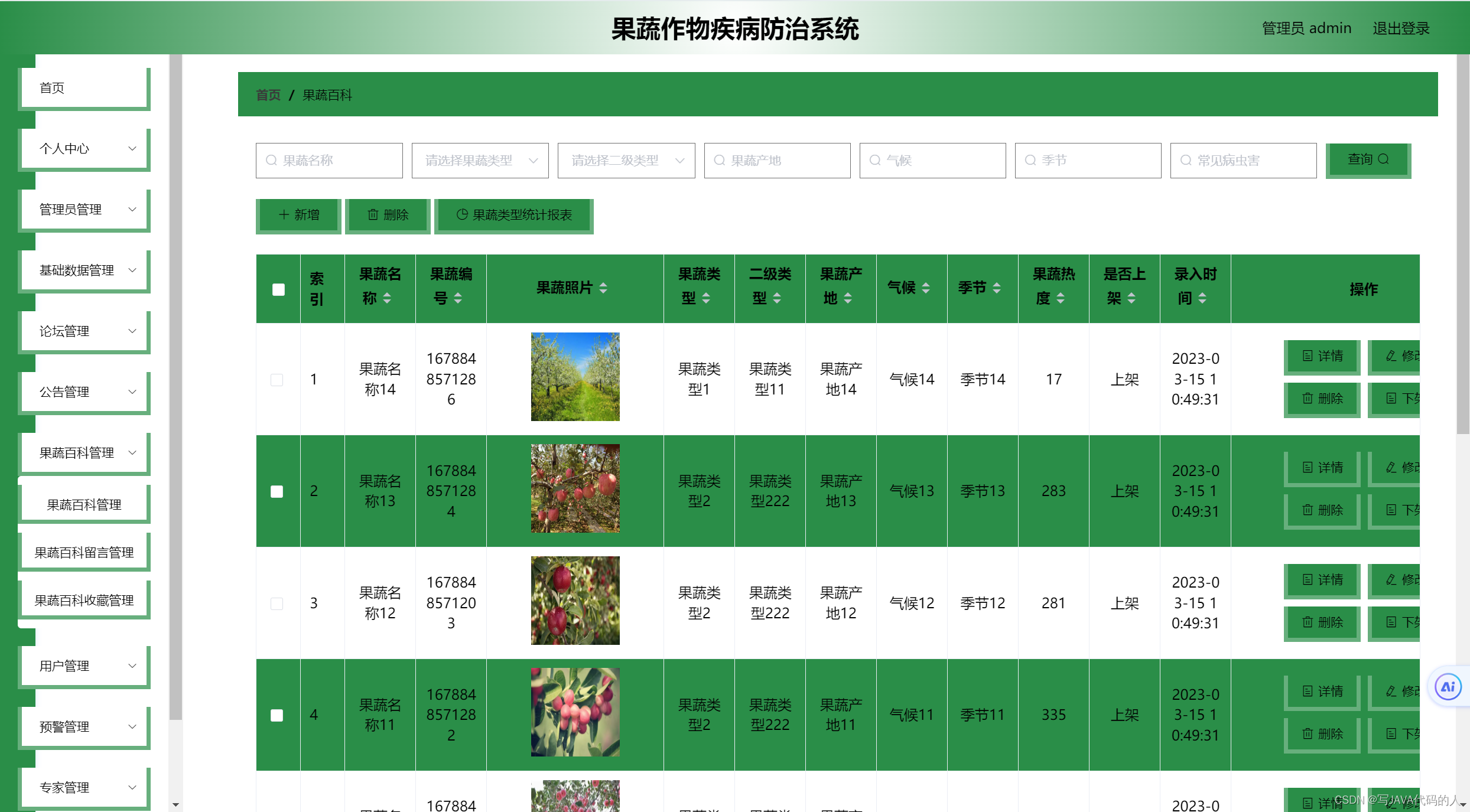Sort by 果蔬照片 column arrows
This screenshot has height=812, width=1470.
(x=603, y=288)
